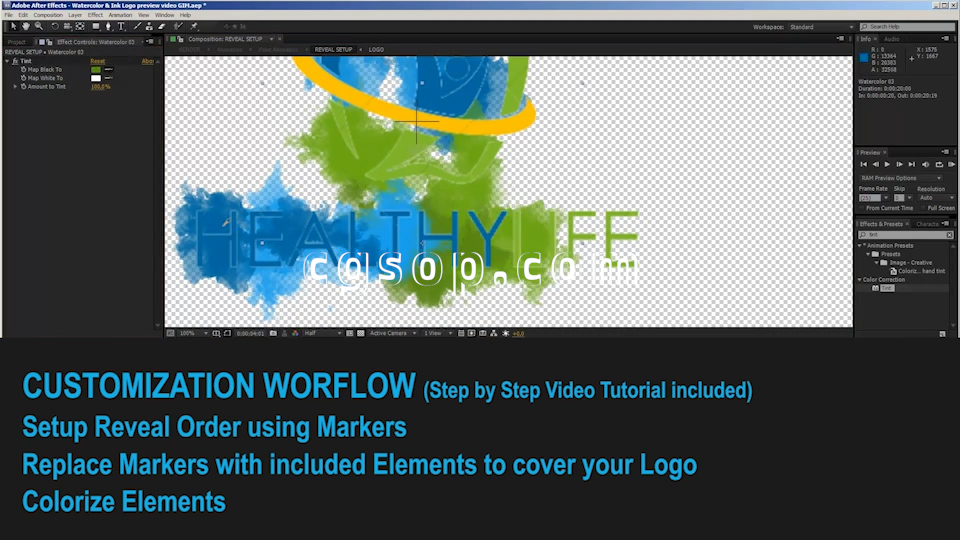The image size is (960, 540).
Task: Mute audio in Preview panel
Action: tap(925, 164)
